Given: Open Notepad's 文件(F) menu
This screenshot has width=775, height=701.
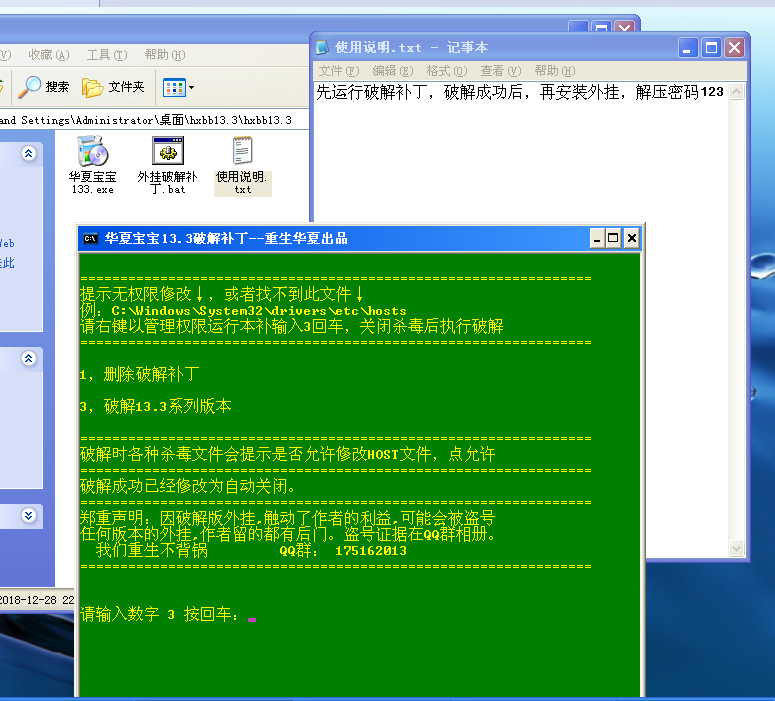Looking at the screenshot, I should 339,71.
